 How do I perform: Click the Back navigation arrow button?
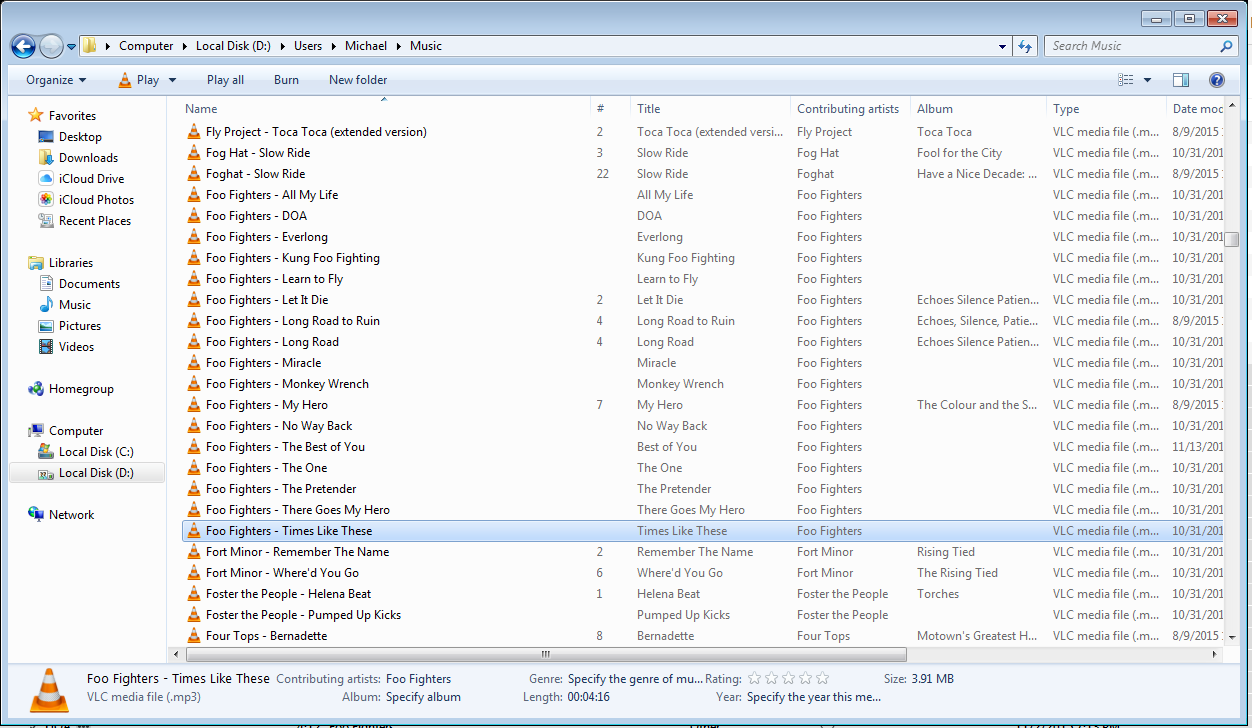23,46
